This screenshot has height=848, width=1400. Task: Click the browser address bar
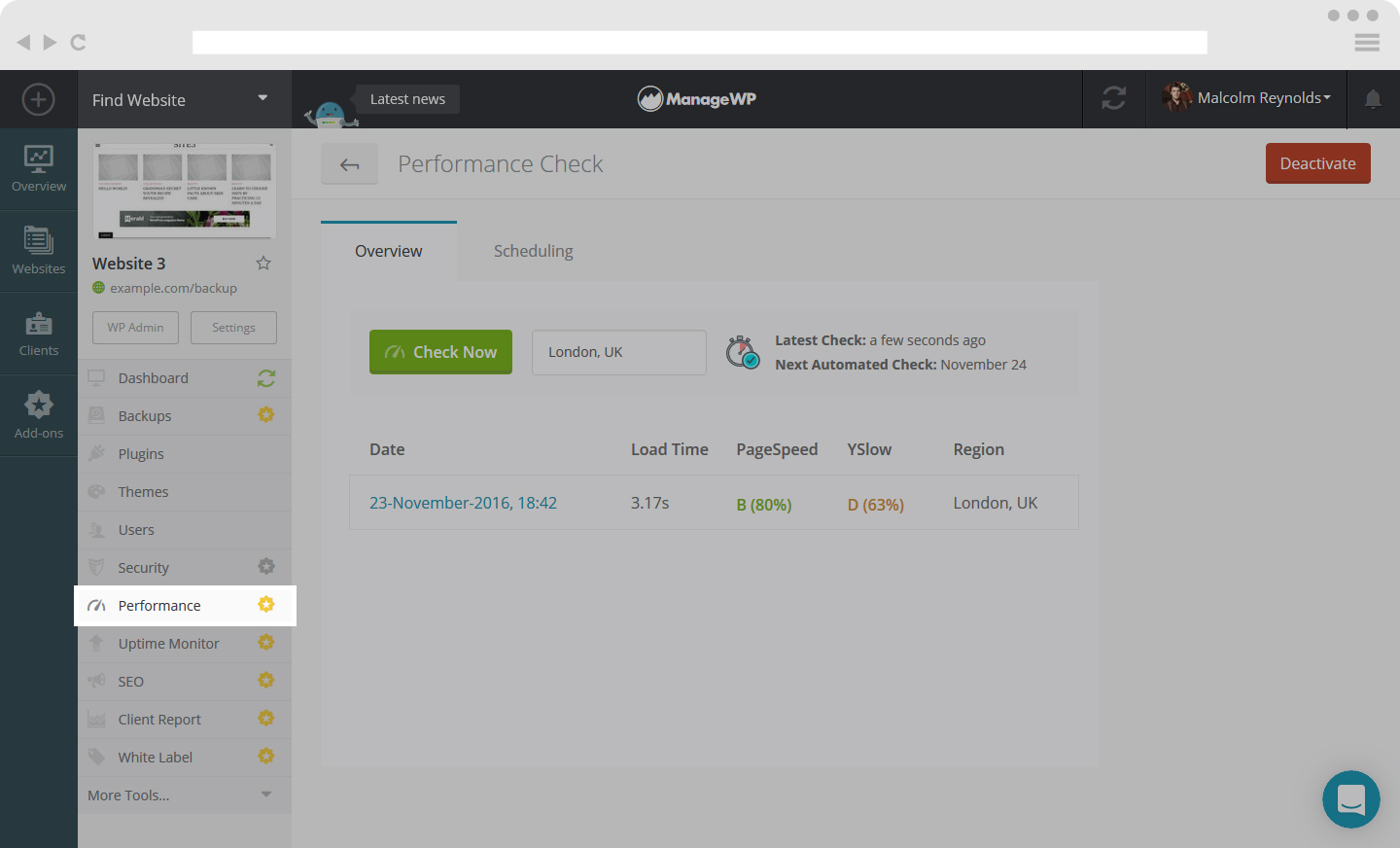click(x=700, y=43)
